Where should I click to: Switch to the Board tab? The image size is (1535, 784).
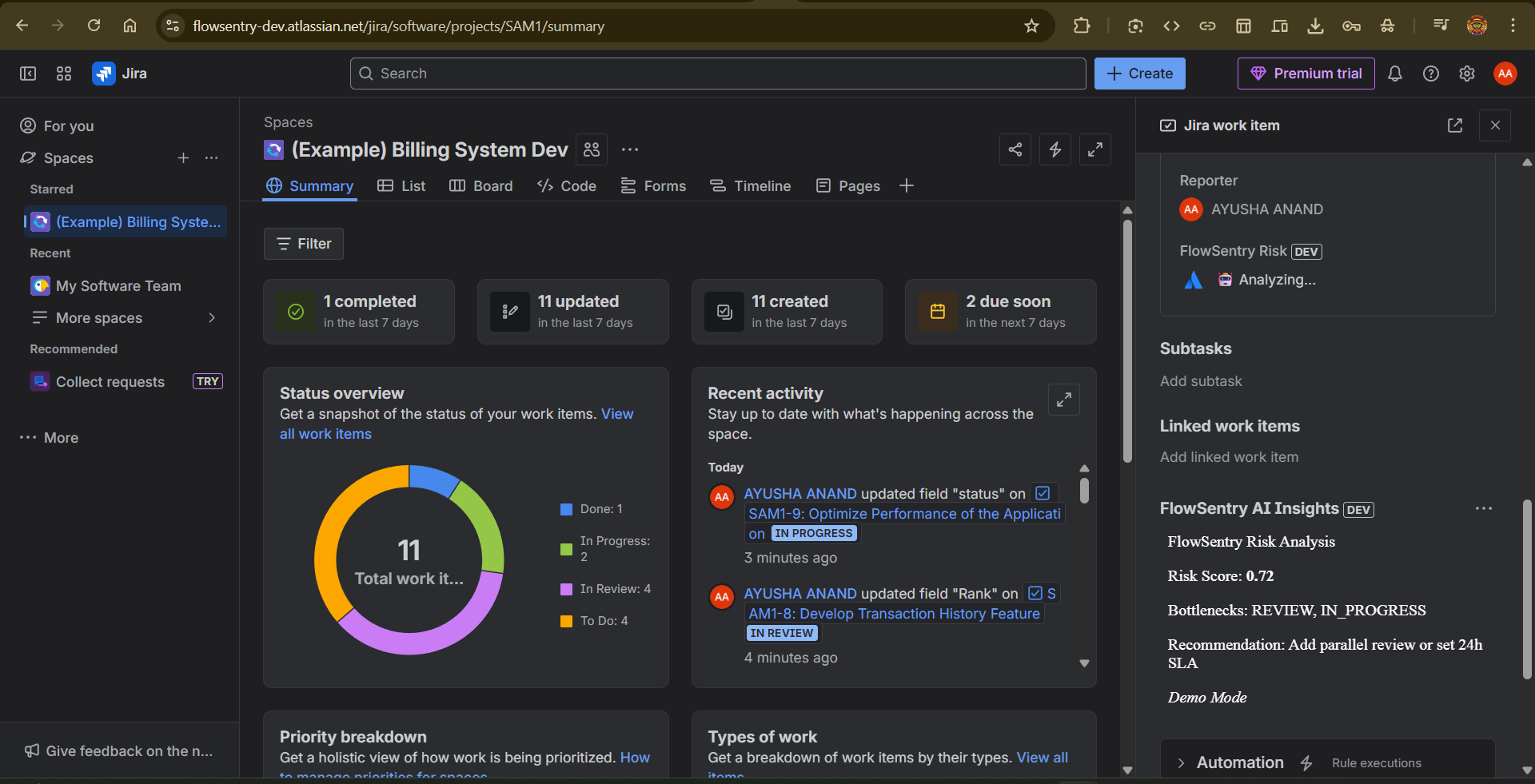[491, 185]
